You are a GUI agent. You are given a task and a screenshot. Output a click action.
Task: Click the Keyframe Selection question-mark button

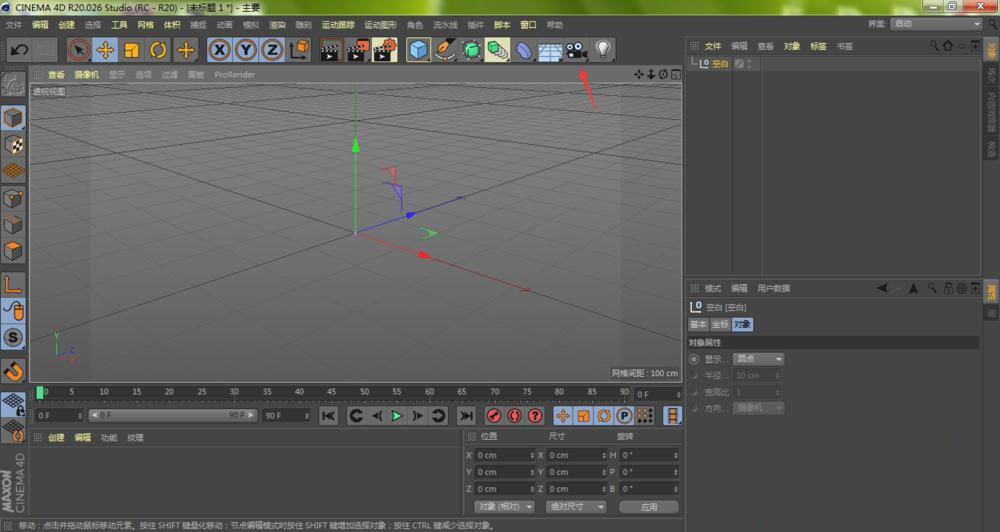point(535,416)
